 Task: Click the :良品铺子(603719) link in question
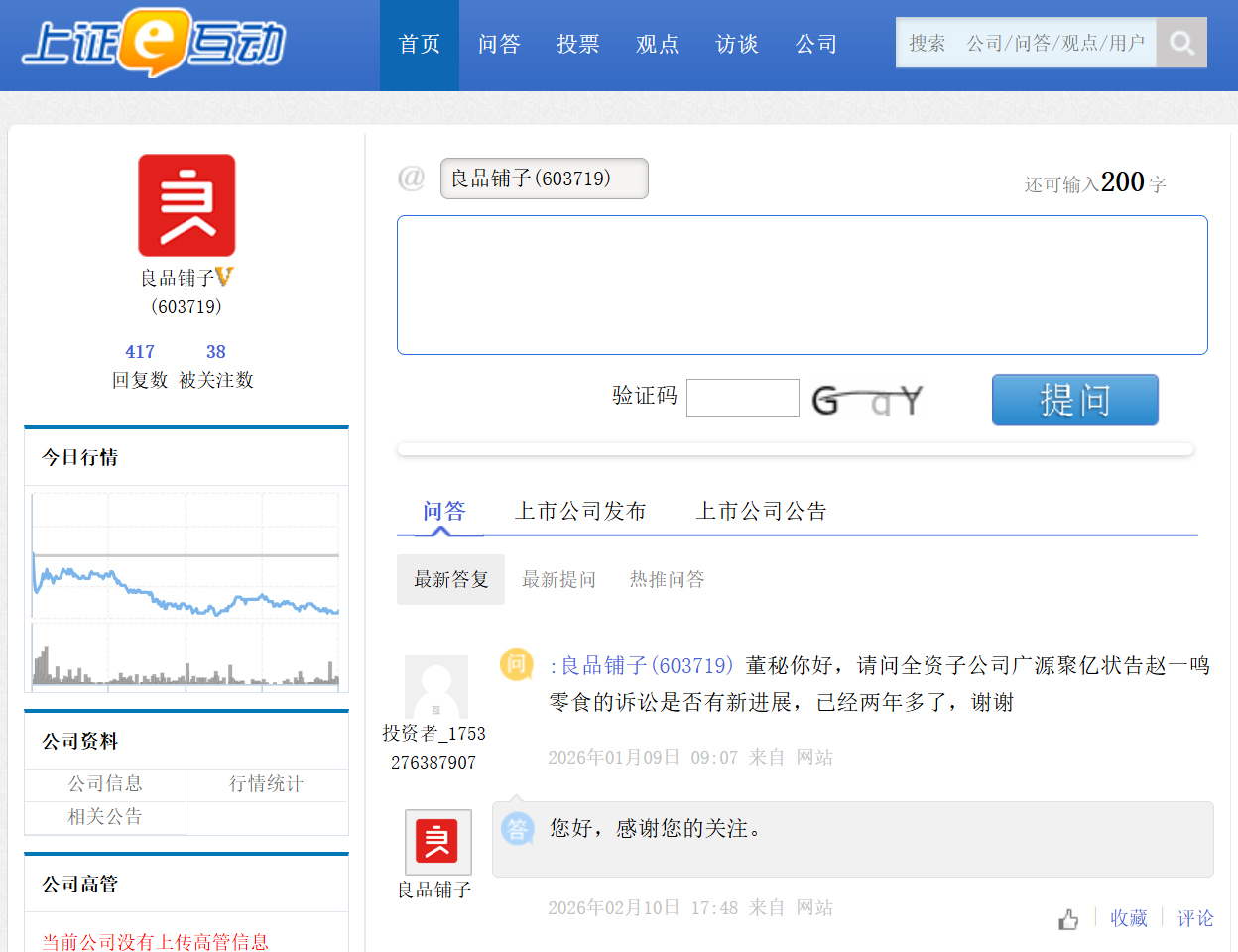(x=641, y=665)
